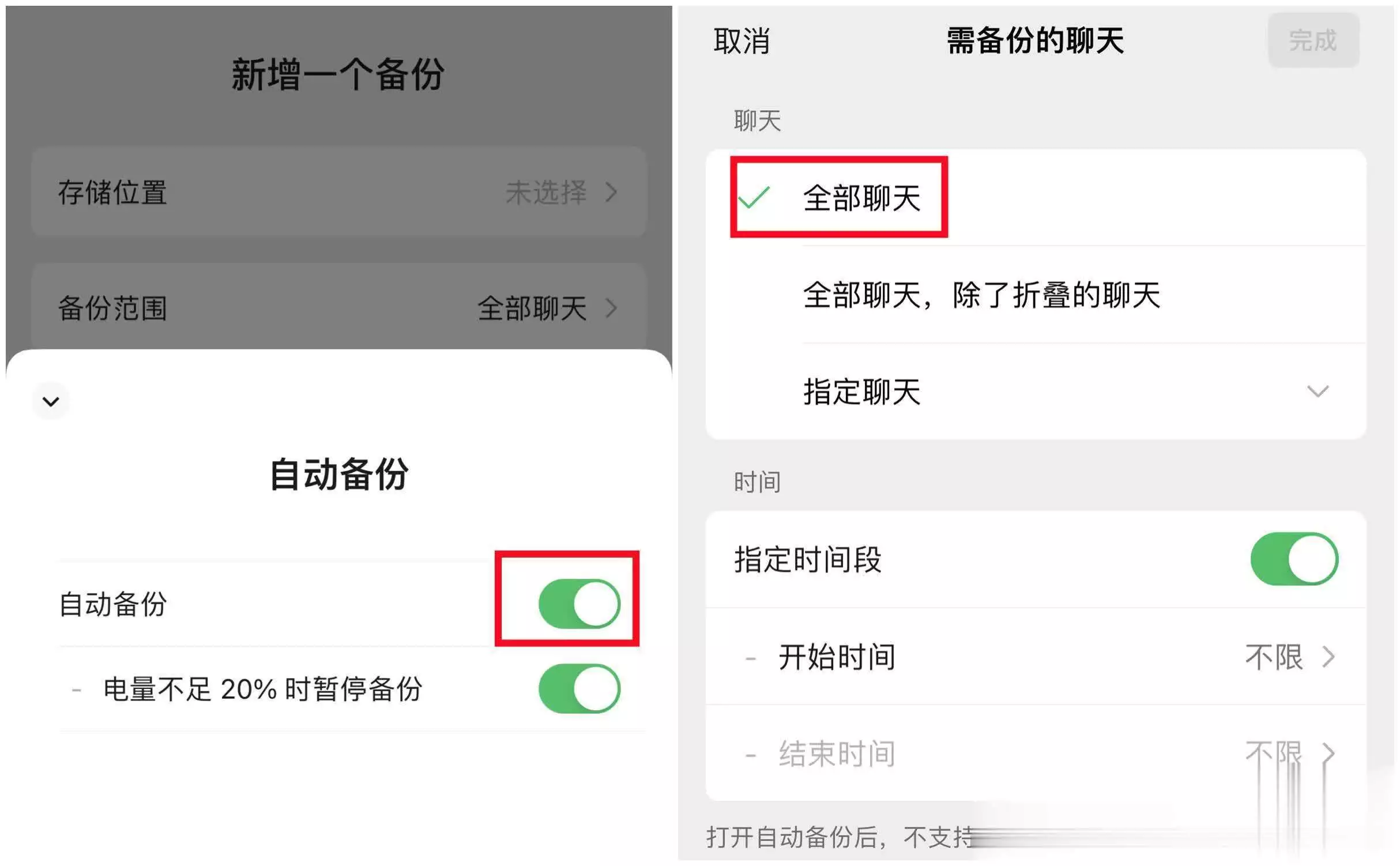The image size is (1400, 866).
Task: Open 开始时间 setting
Action: click(1036, 656)
